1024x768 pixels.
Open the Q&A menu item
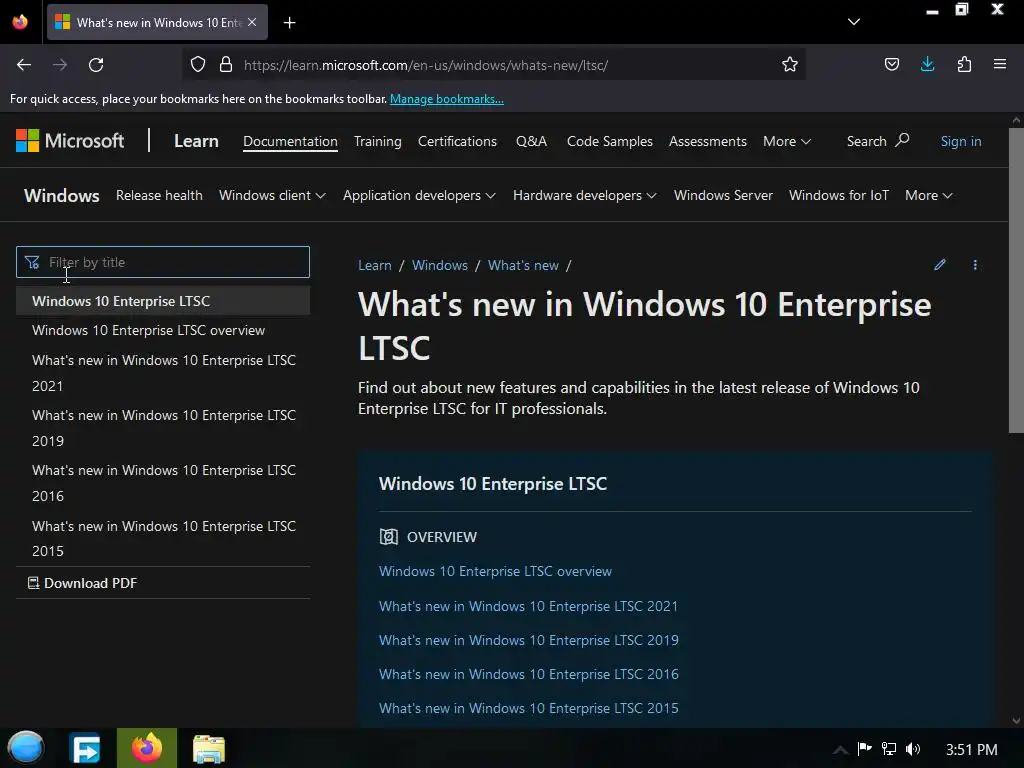531,141
